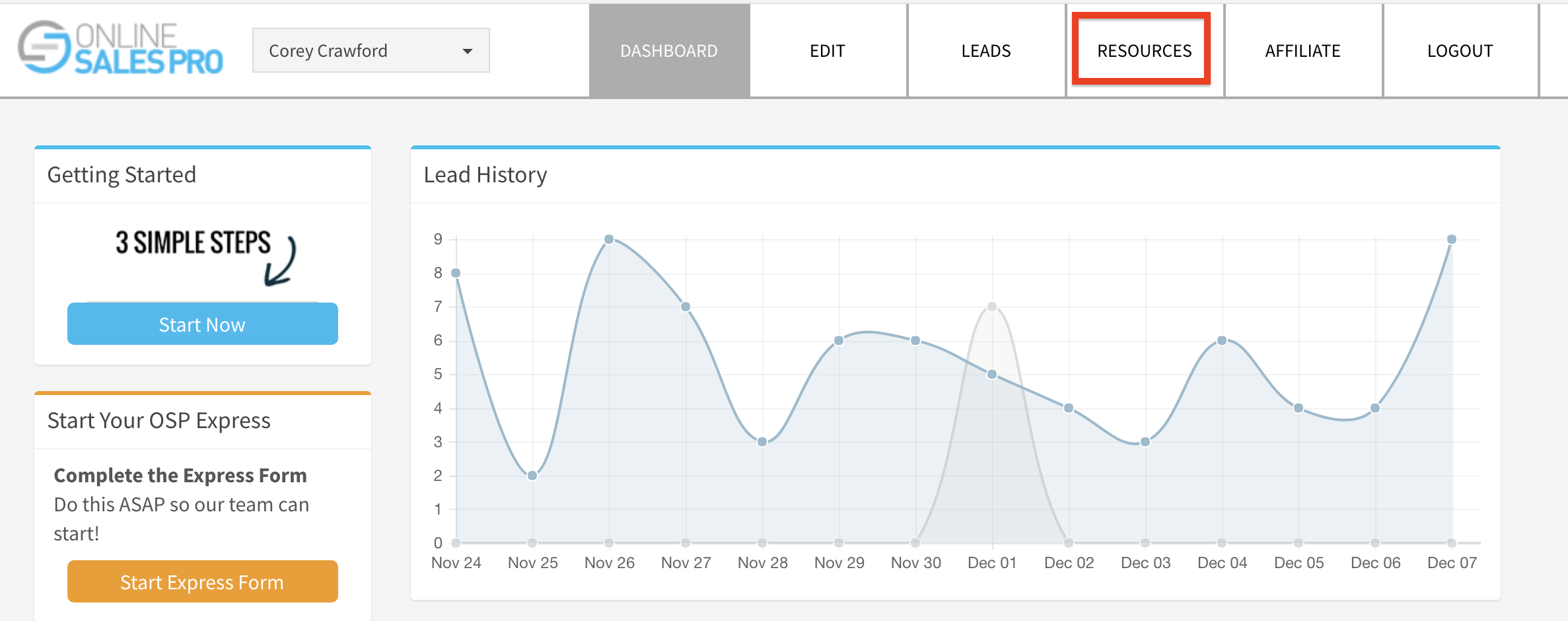1568x621 pixels.
Task: Click the Nov 26 axis label
Action: (x=610, y=563)
